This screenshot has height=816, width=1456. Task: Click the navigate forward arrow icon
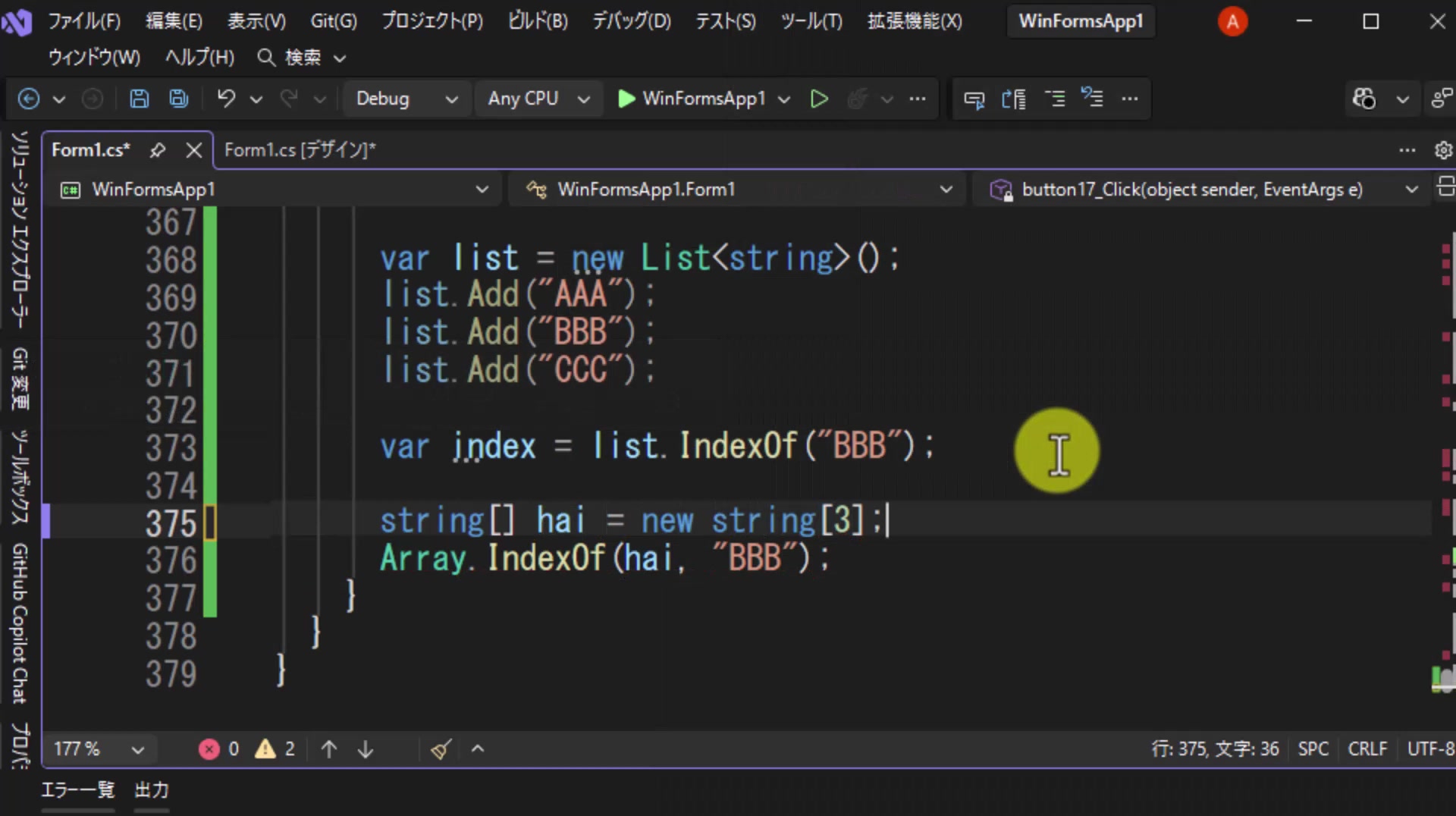(93, 99)
